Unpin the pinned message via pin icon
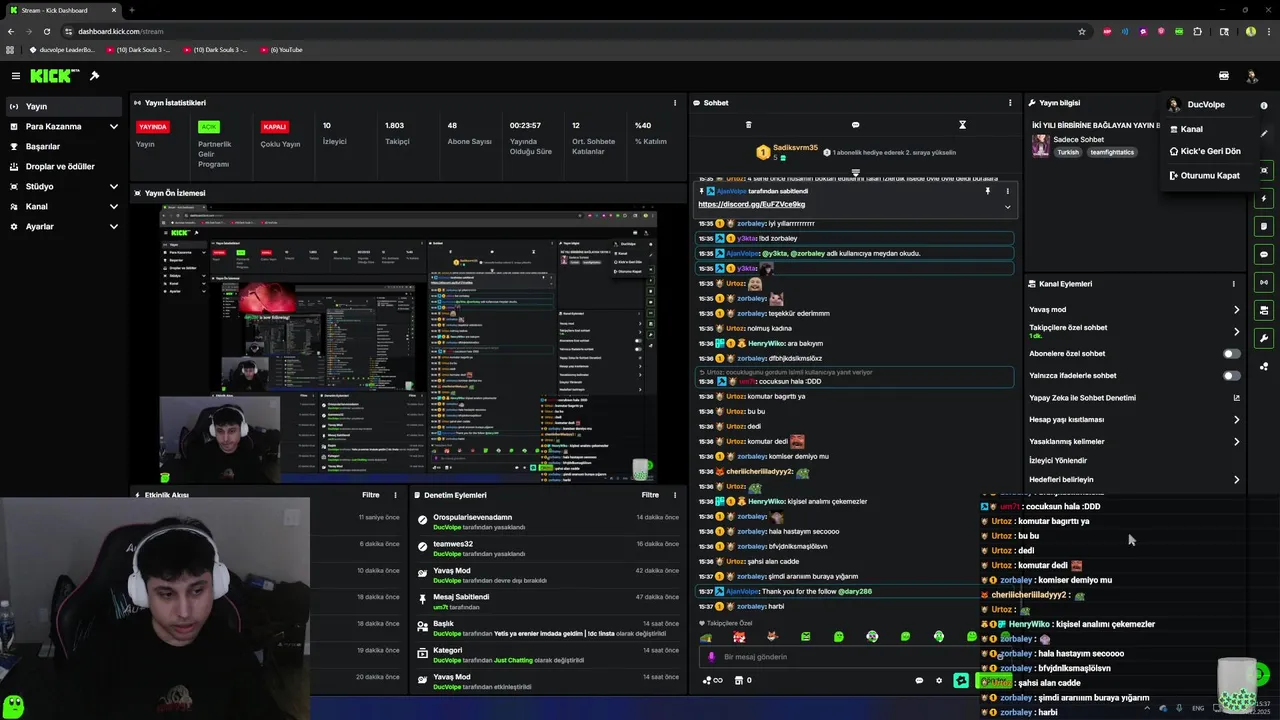This screenshot has width=1280, height=720. [988, 191]
